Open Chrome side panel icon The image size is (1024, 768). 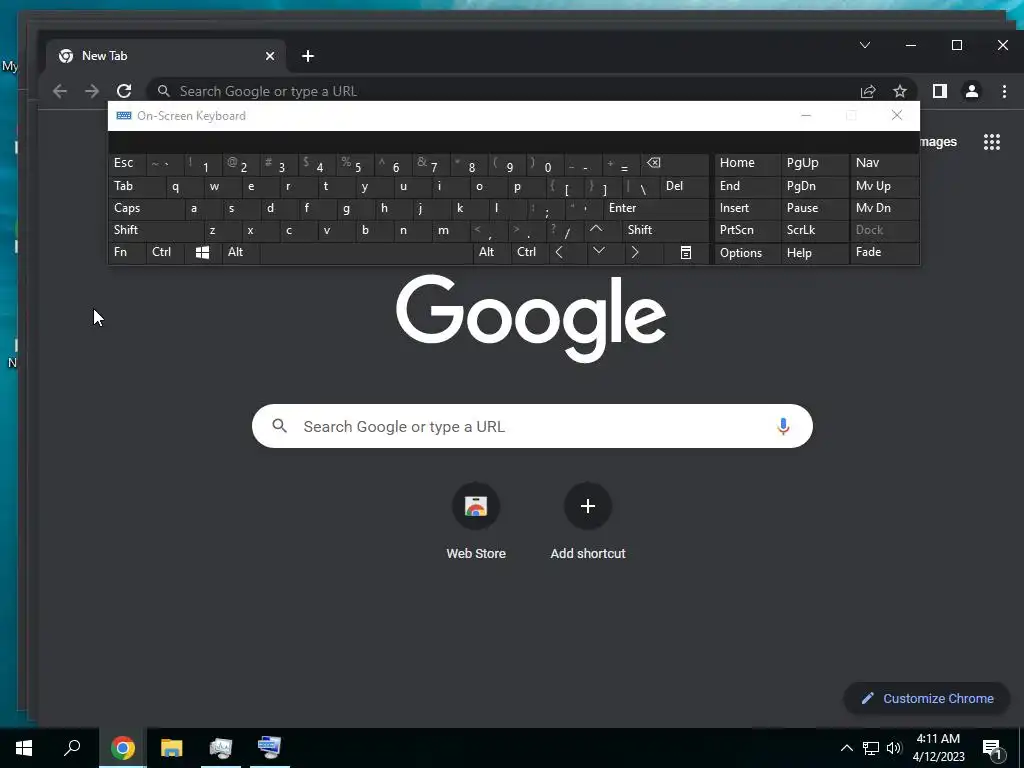(x=940, y=91)
